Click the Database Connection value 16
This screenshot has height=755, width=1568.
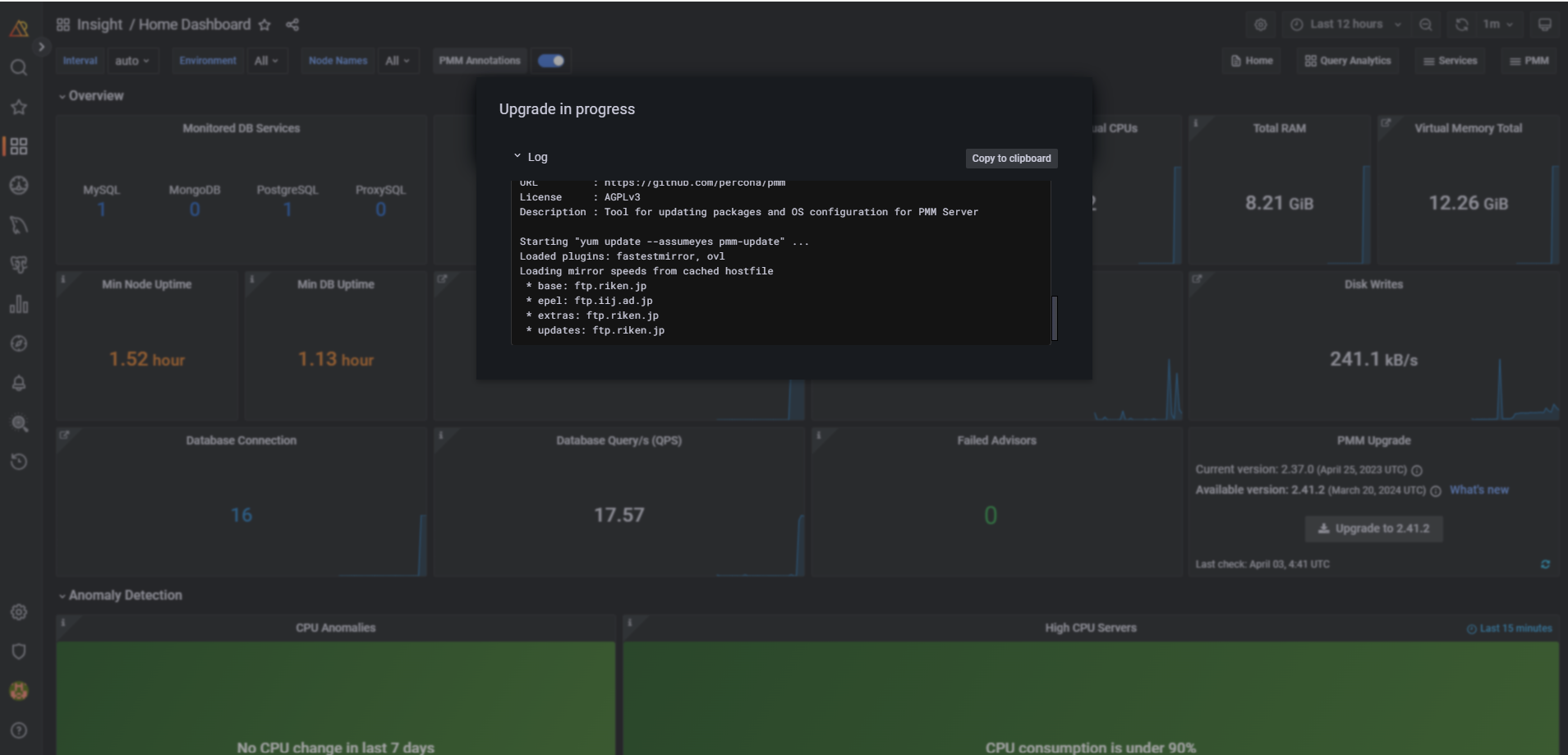pos(241,515)
